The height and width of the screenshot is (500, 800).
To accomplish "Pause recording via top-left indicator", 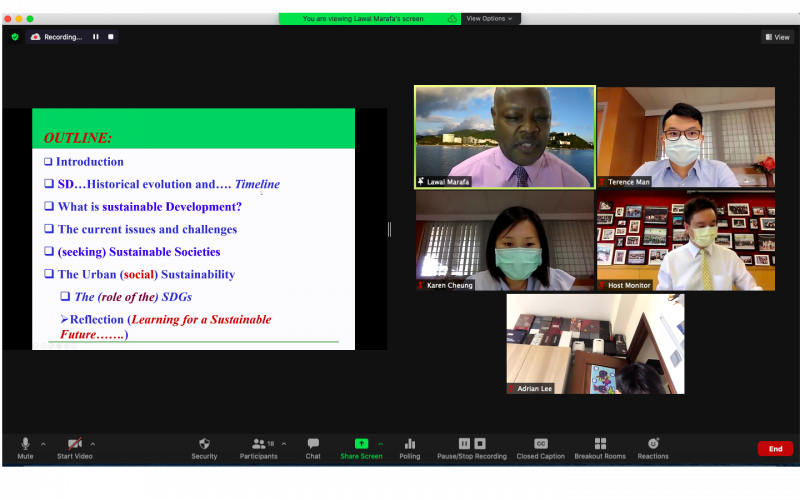I will pyautogui.click(x=95, y=37).
